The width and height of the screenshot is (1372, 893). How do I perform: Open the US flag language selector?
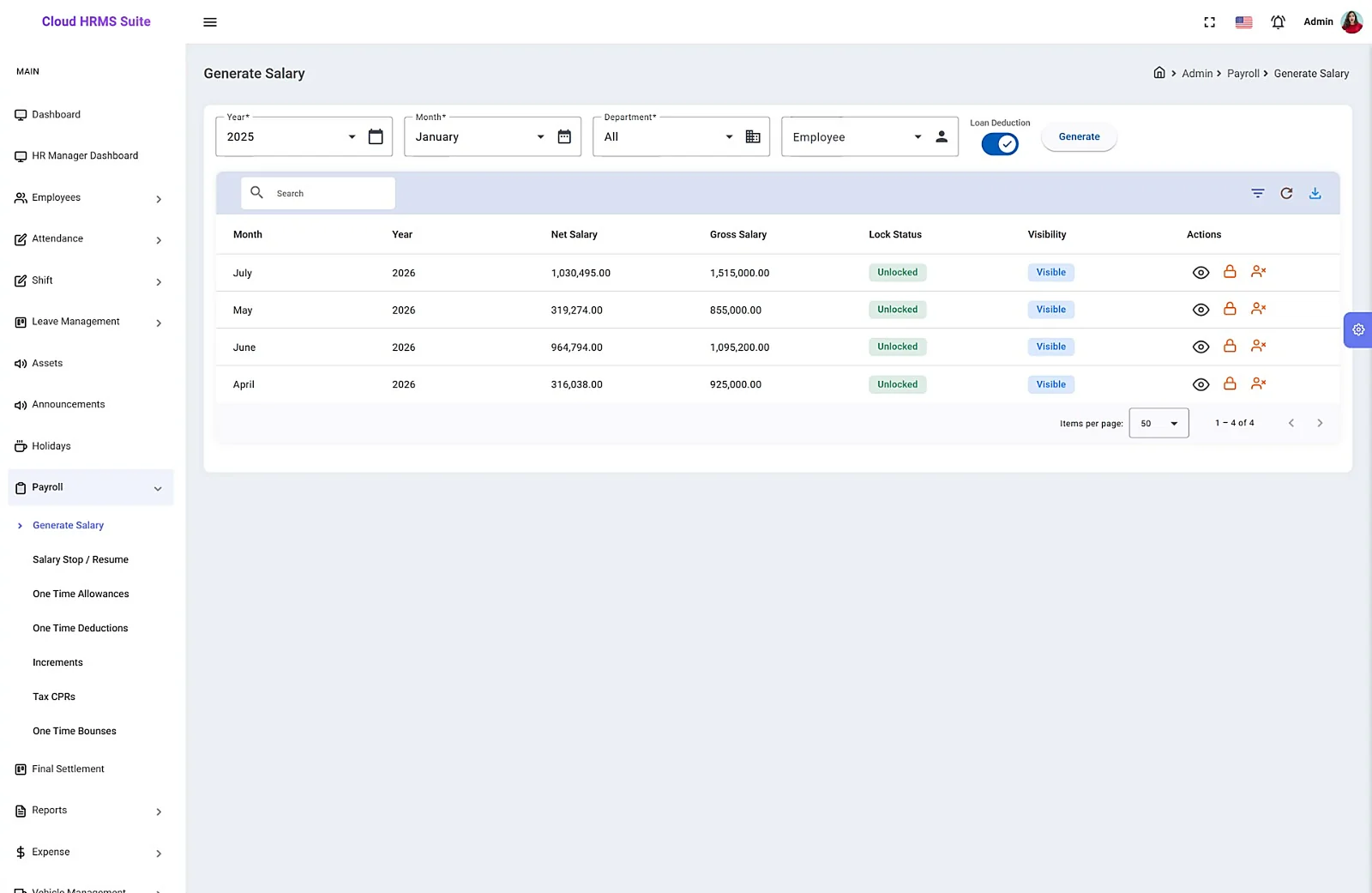pyautogui.click(x=1243, y=22)
